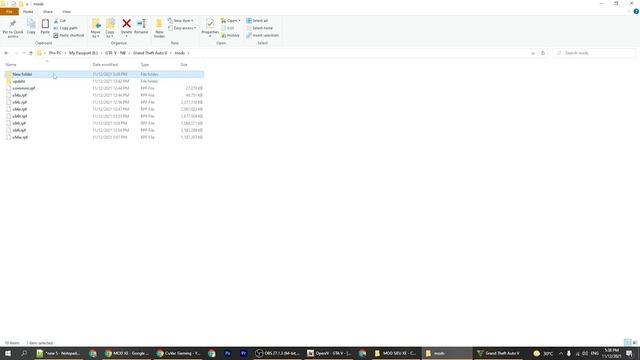The height and width of the screenshot is (360, 640).
Task: Select the x64w.rpf file
Action: (x=104, y=137)
